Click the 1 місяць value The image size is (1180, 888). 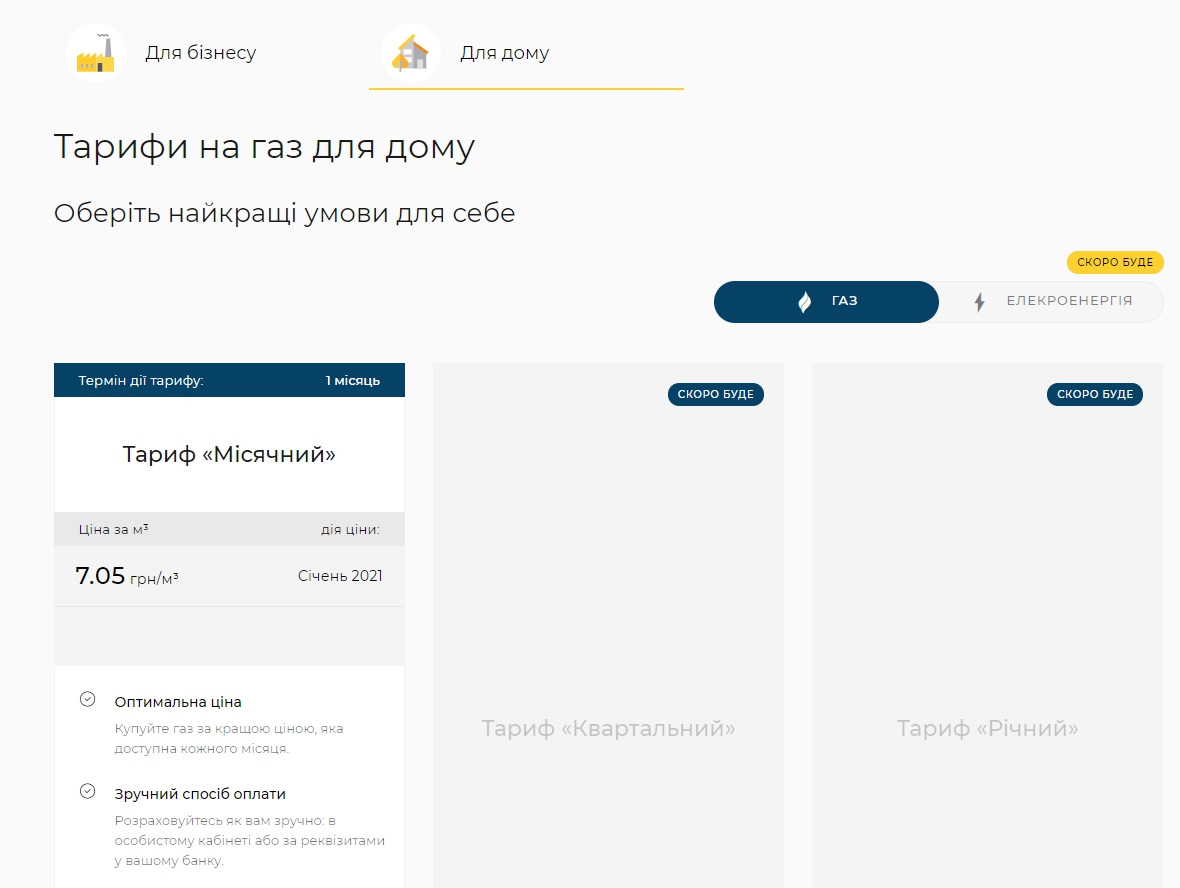tap(352, 381)
